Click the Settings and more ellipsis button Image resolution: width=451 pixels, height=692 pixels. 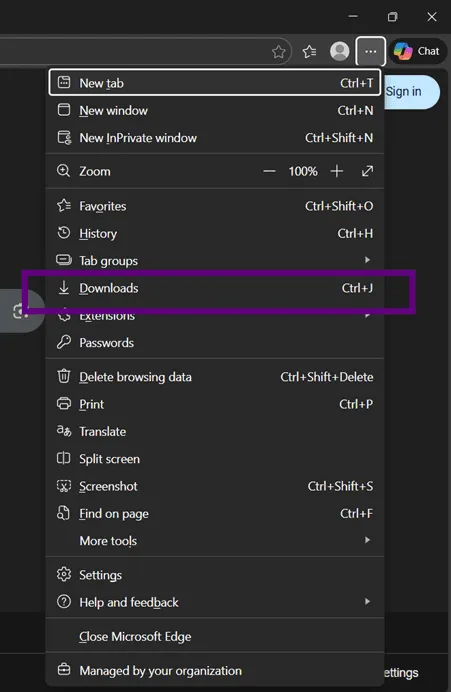tap(371, 52)
